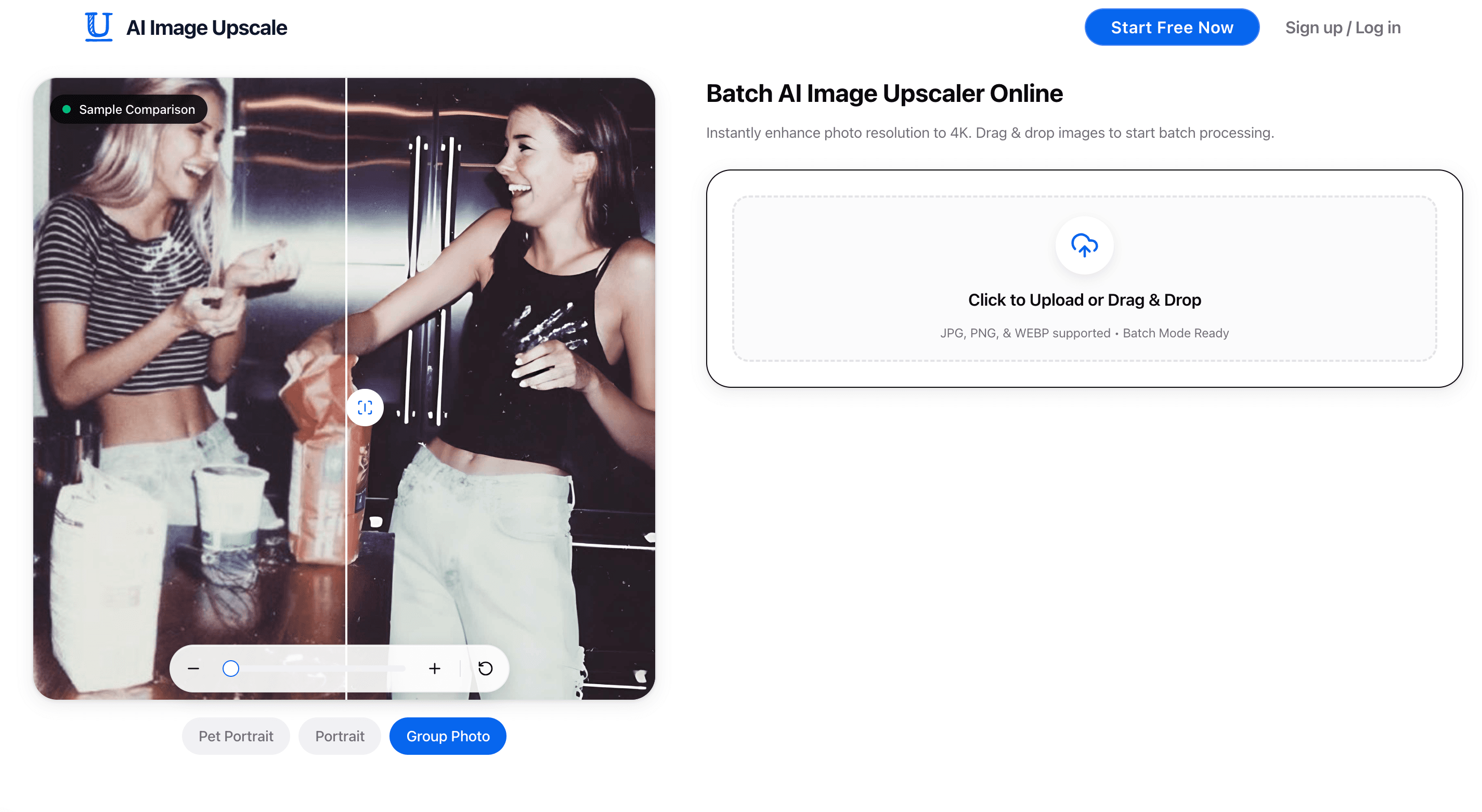Viewport: 1482px width, 812px height.
Task: Click the circular upload icon above the drop zone
Action: tap(1084, 245)
